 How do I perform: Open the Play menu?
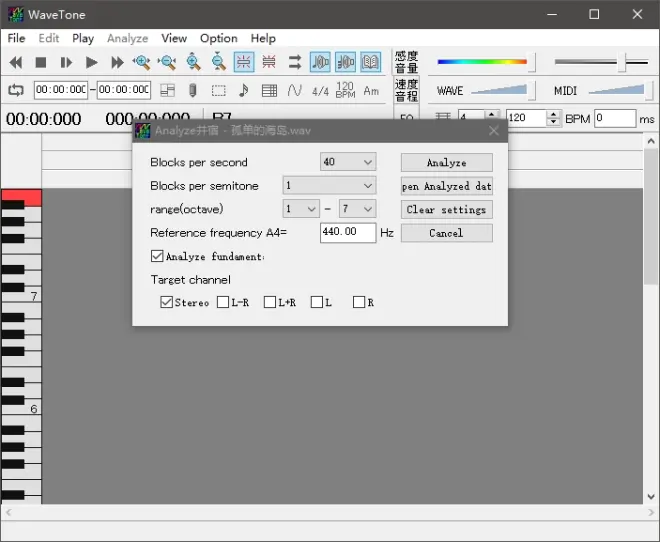point(83,38)
